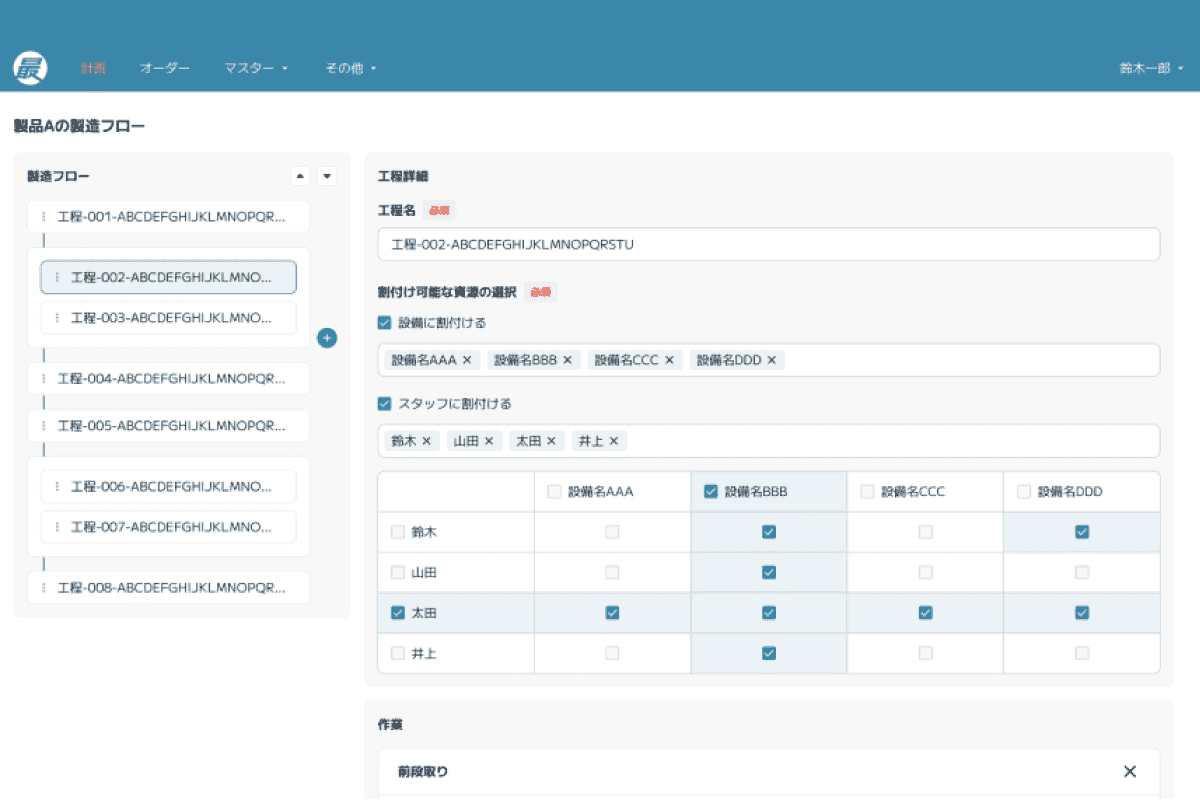Viewport: 1200px width, 800px height.
Task: Select 工程-003 in the flow list
Action: (168, 318)
